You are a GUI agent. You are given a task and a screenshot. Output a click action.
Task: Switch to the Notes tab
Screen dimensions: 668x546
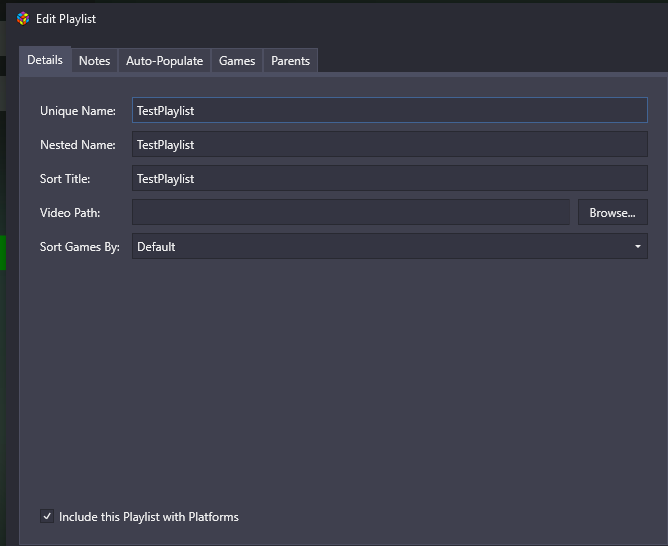pyautogui.click(x=94, y=61)
